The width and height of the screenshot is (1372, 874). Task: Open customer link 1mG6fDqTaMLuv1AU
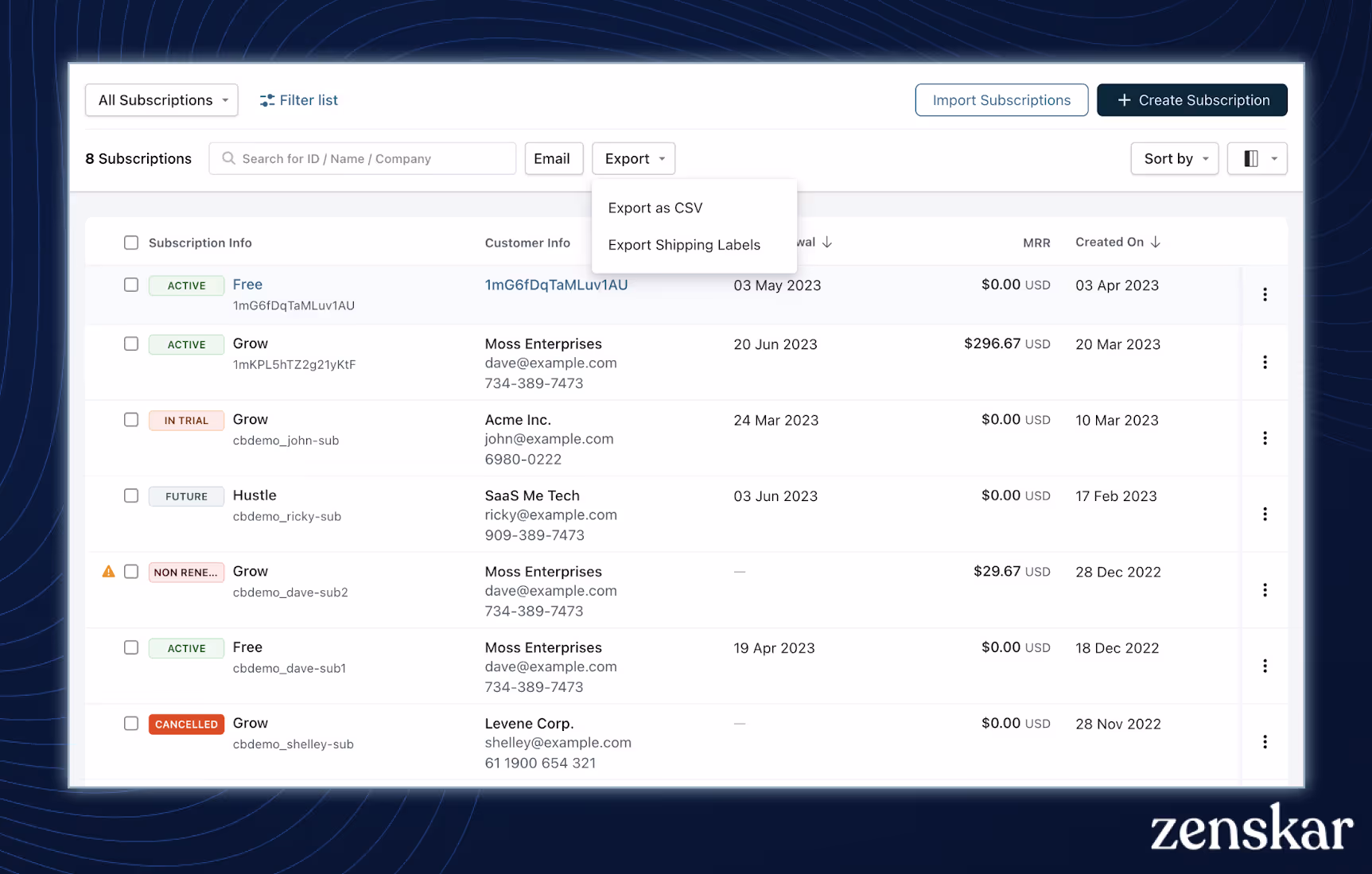click(x=556, y=285)
